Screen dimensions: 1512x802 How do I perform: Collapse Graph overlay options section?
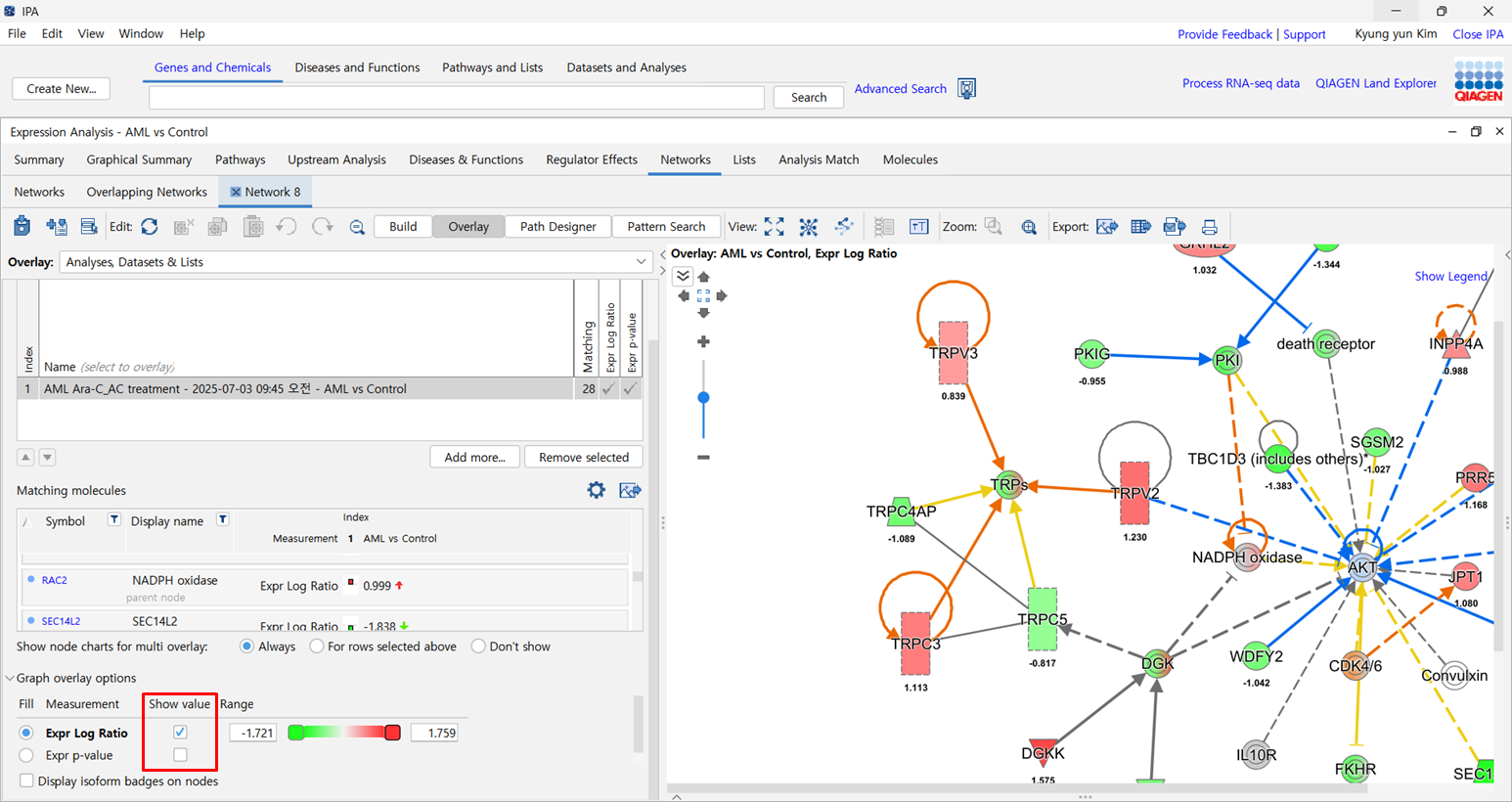pyautogui.click(x=11, y=678)
